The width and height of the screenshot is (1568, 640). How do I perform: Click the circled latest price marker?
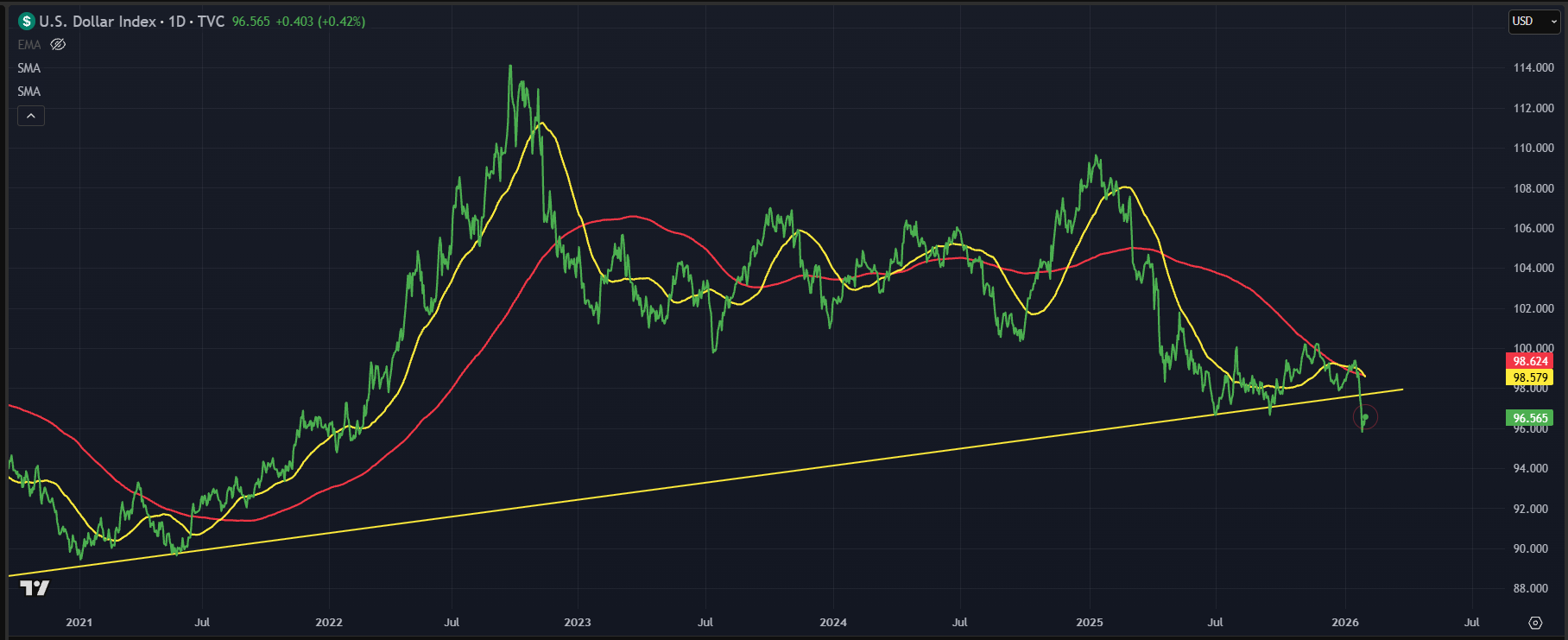click(x=1365, y=418)
